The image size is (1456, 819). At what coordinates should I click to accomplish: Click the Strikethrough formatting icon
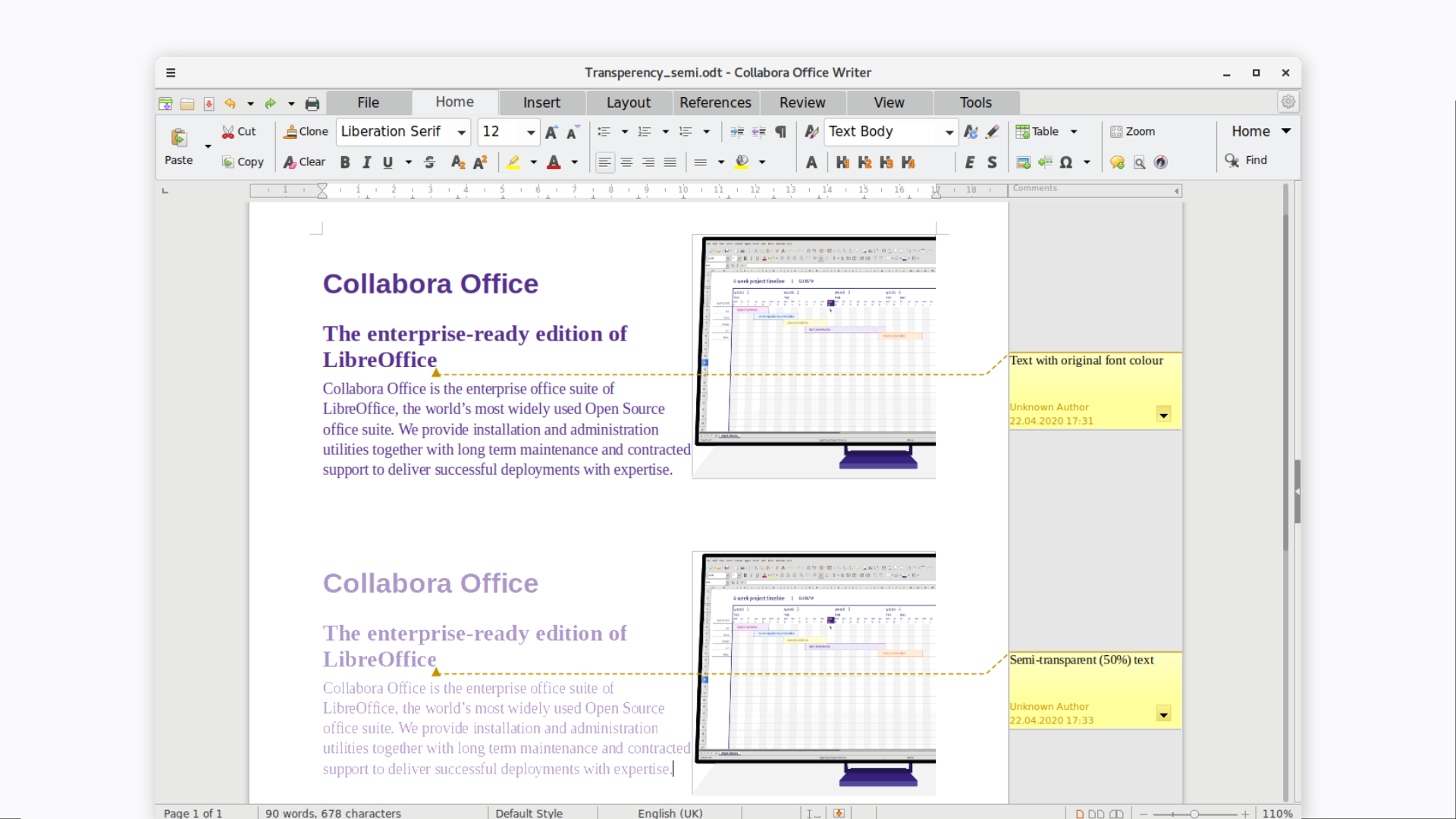click(429, 162)
